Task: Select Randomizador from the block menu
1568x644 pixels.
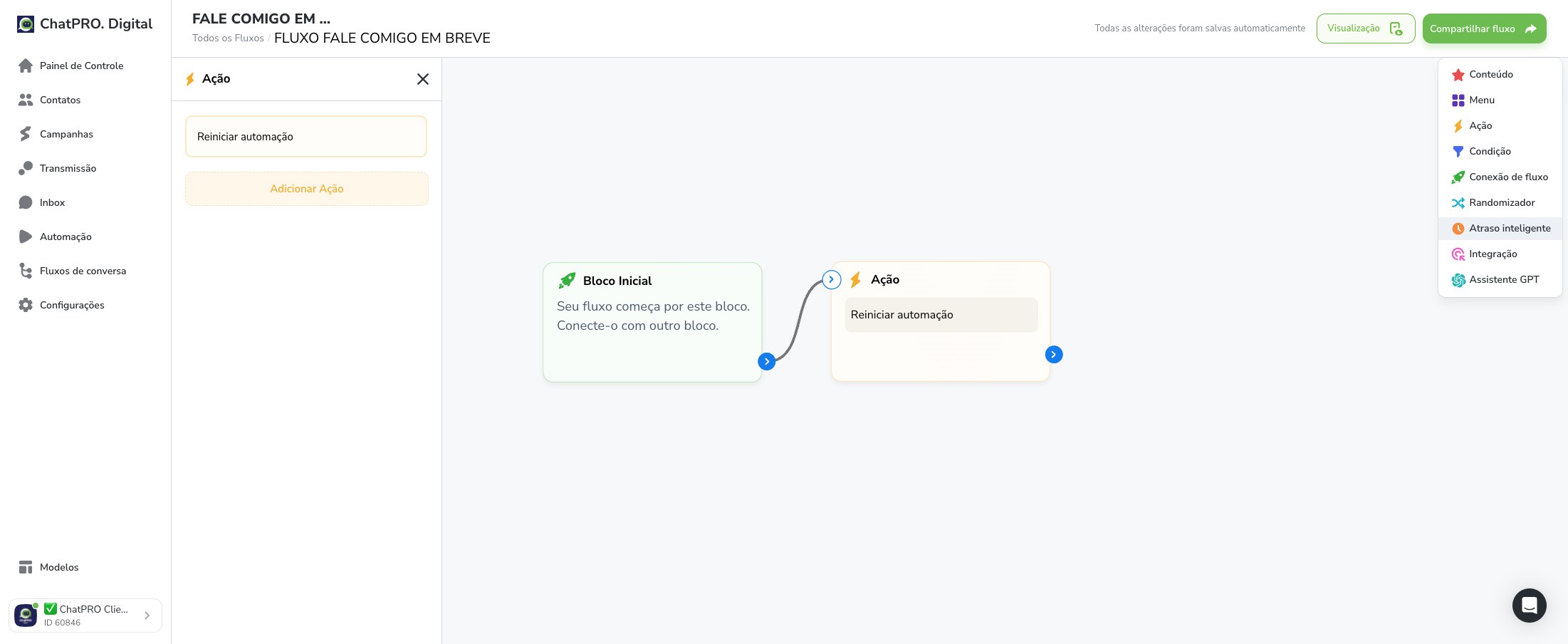Action: (x=1500, y=203)
